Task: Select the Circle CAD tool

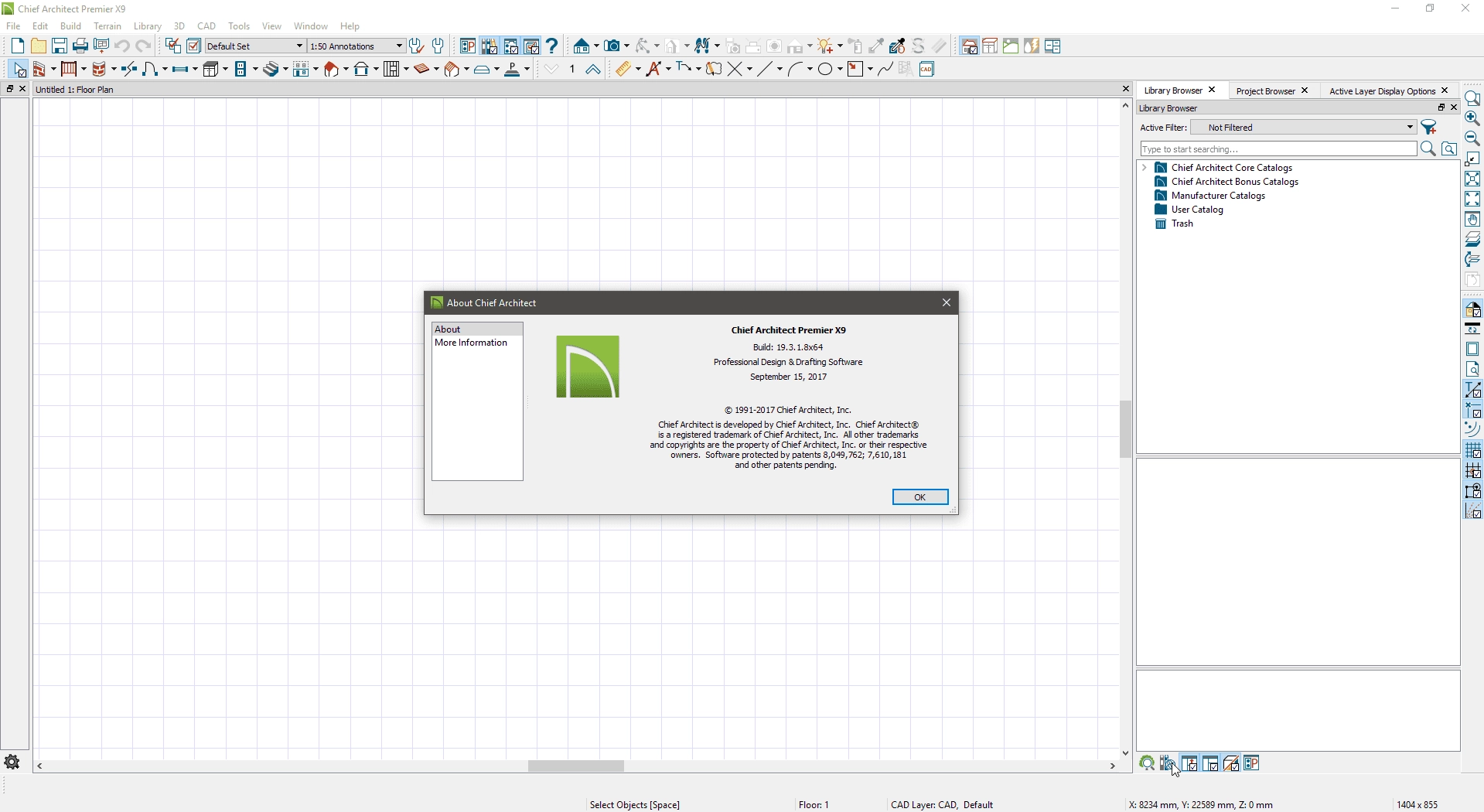Action: click(825, 70)
